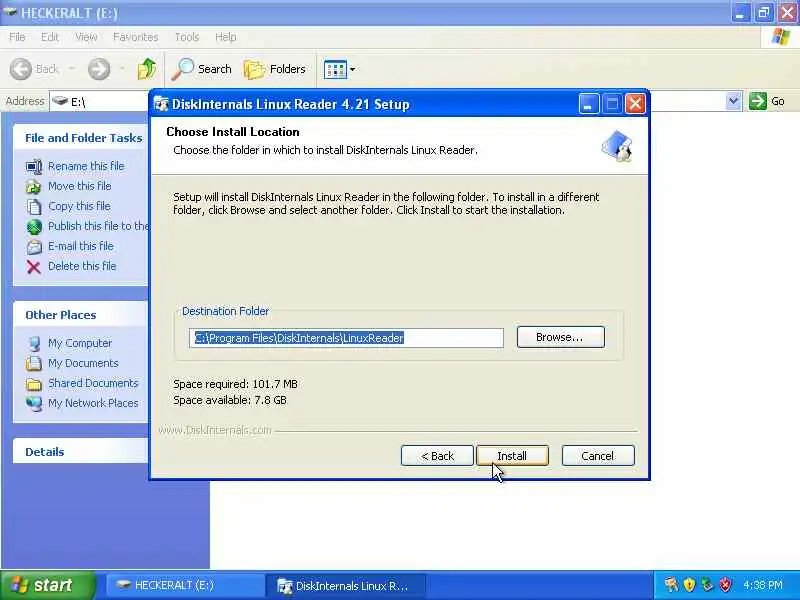Click the My Network Places icon
800x600 pixels.
click(x=34, y=404)
